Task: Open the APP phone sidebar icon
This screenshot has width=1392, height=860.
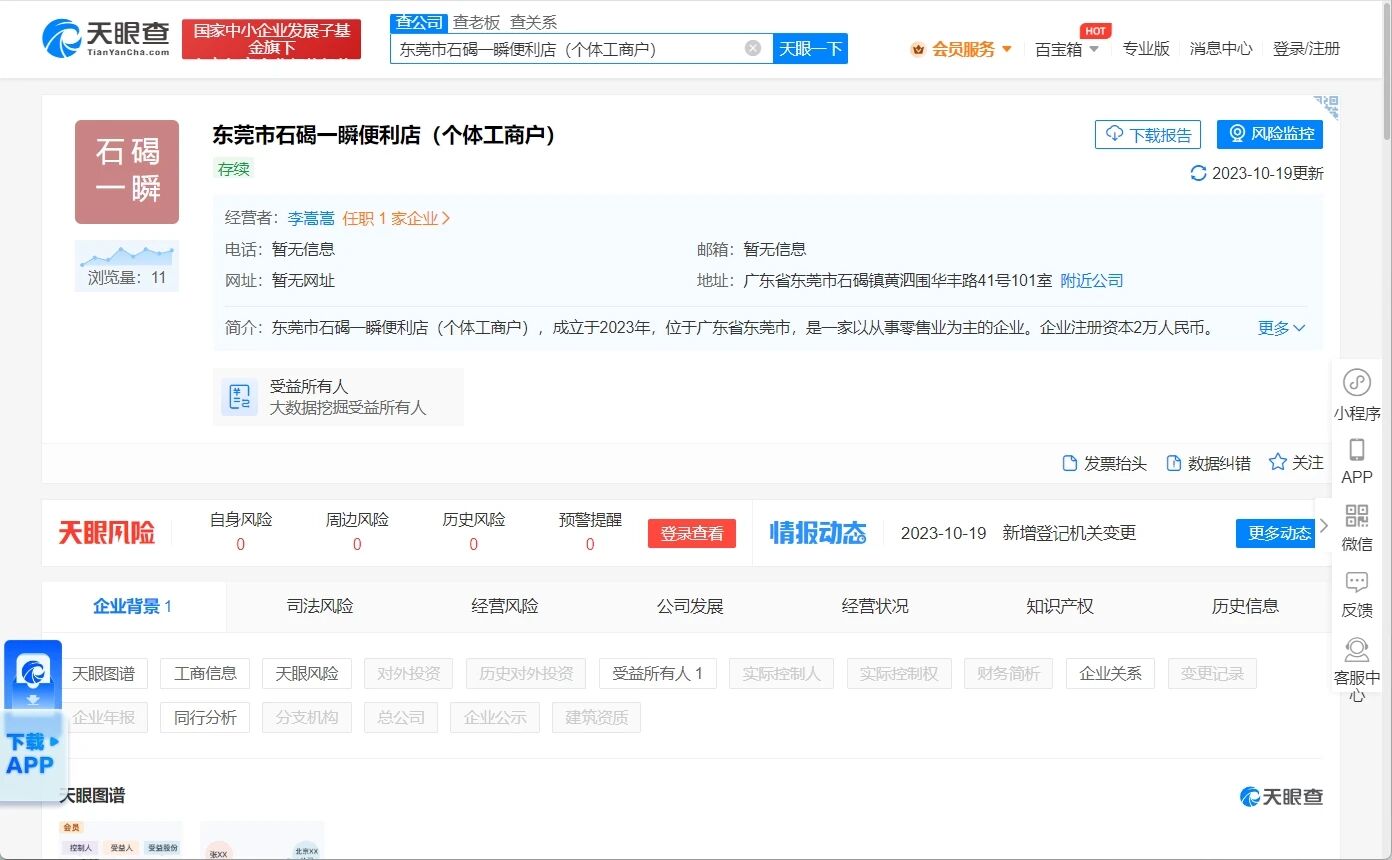Action: click(1357, 449)
